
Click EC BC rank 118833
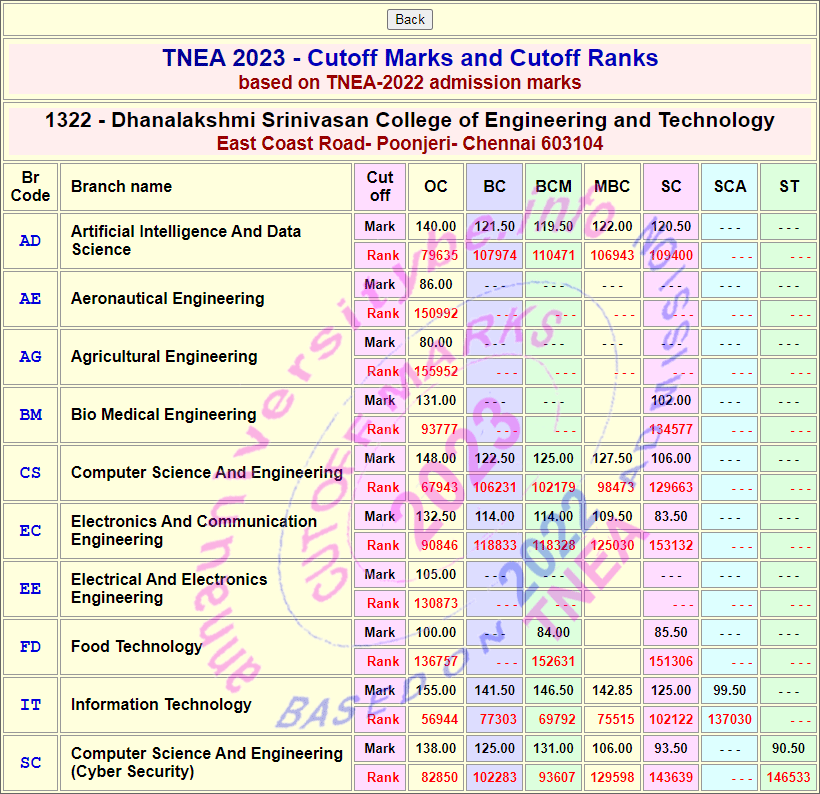pos(495,546)
